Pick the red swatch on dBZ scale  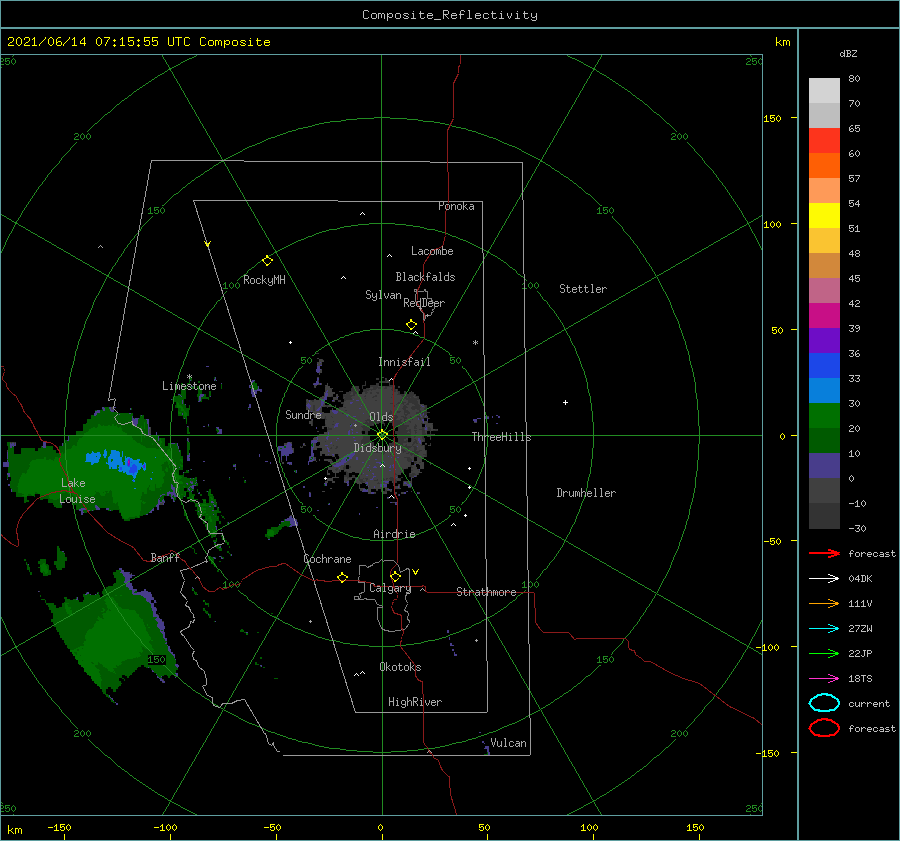tap(824, 141)
